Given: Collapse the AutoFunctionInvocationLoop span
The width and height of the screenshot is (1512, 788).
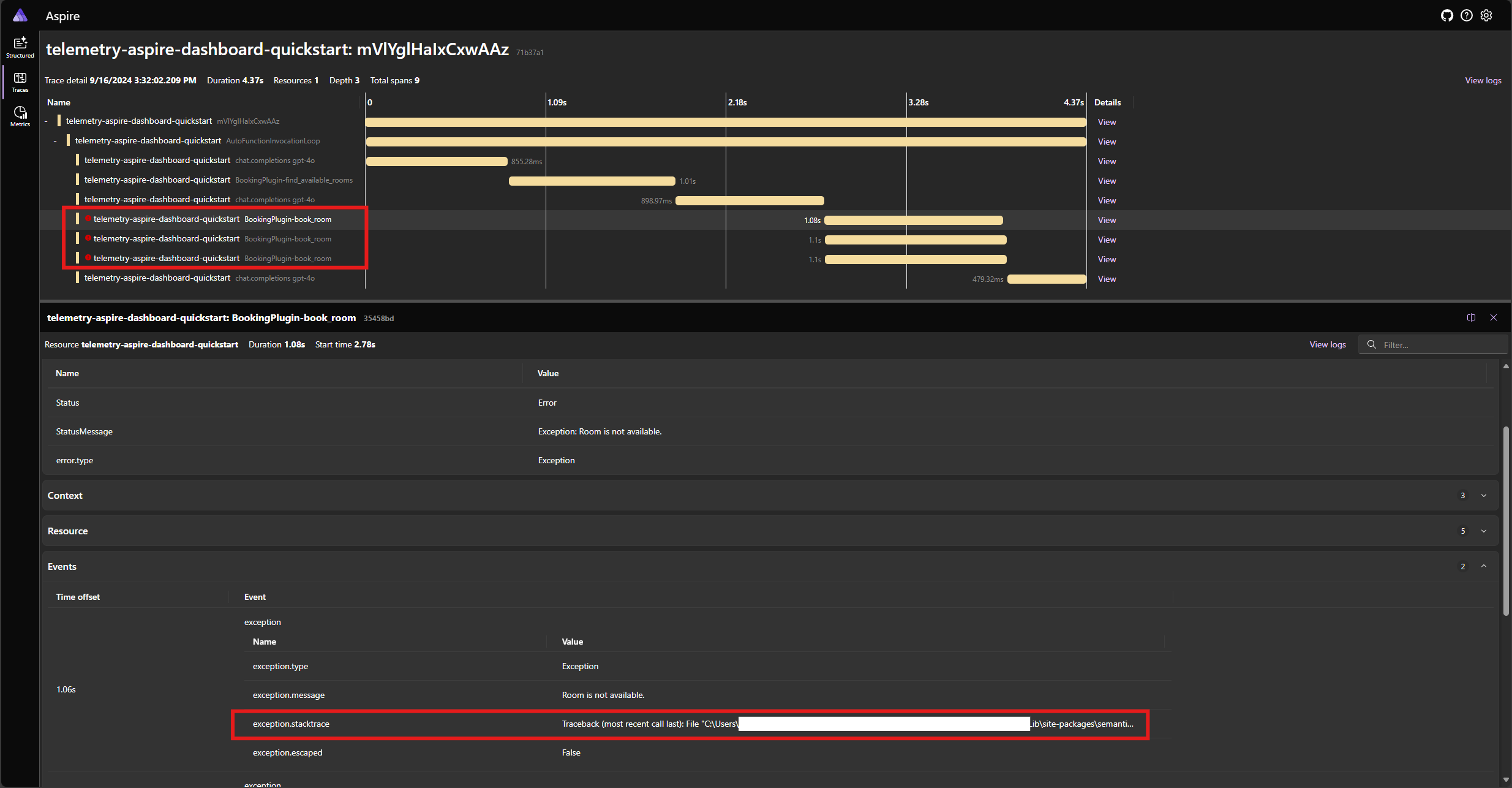Looking at the screenshot, I should coord(55,141).
